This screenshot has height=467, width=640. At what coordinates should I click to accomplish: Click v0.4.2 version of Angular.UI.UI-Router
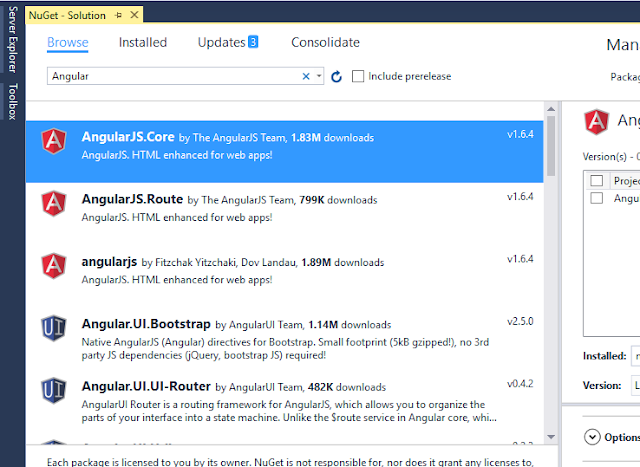click(x=520, y=384)
